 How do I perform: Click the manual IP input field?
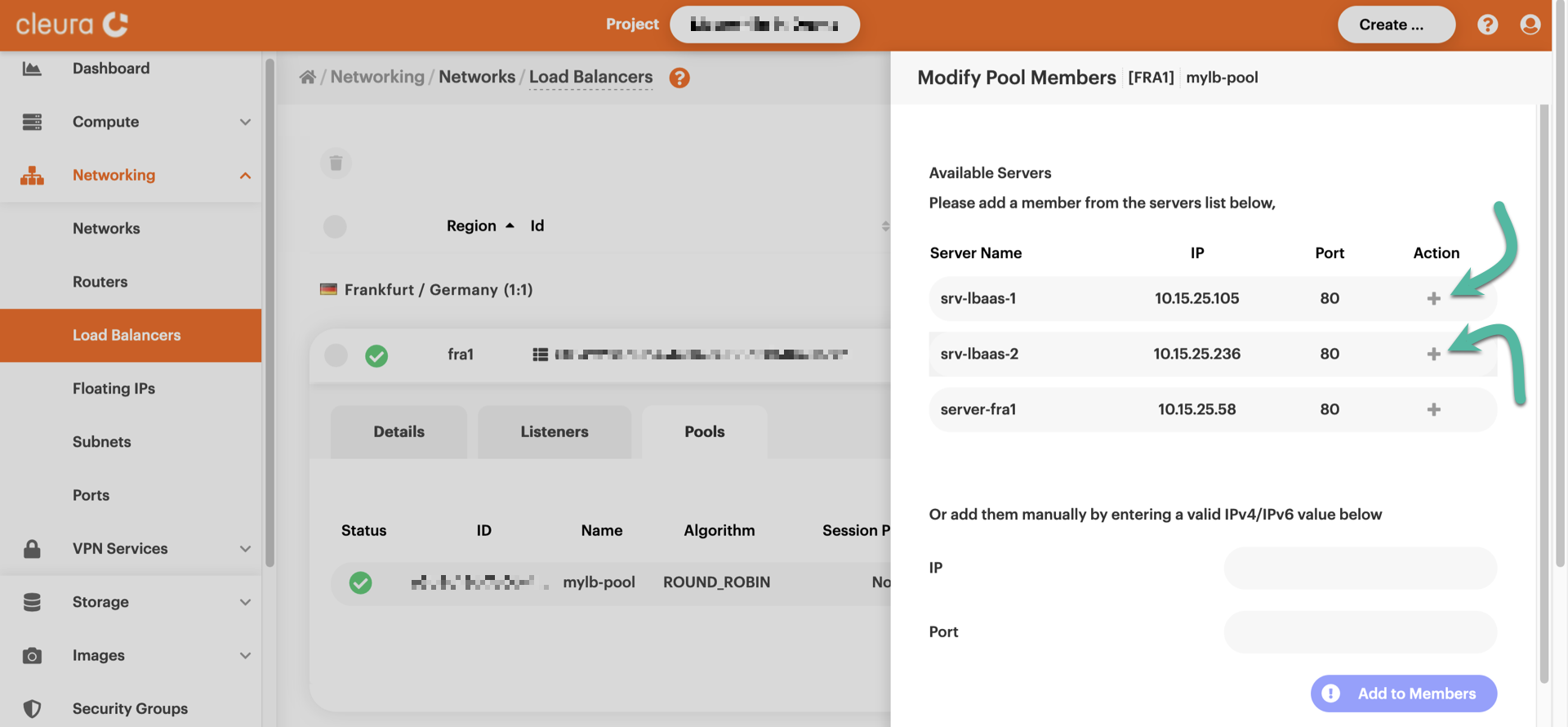[1360, 569]
